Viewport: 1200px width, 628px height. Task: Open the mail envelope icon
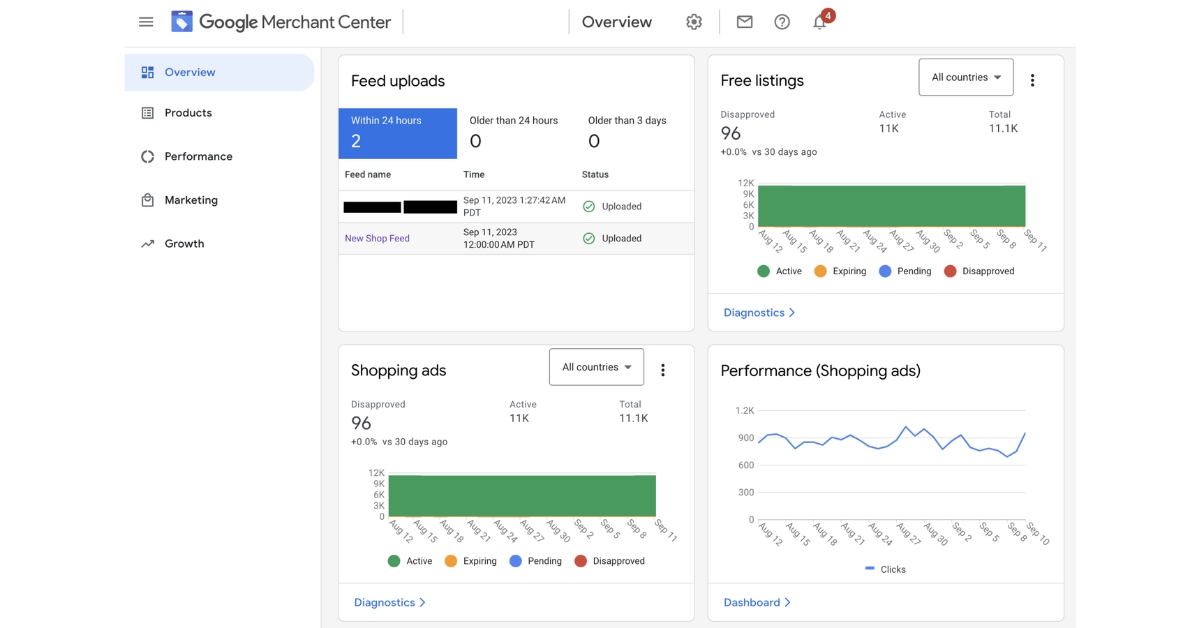point(744,22)
